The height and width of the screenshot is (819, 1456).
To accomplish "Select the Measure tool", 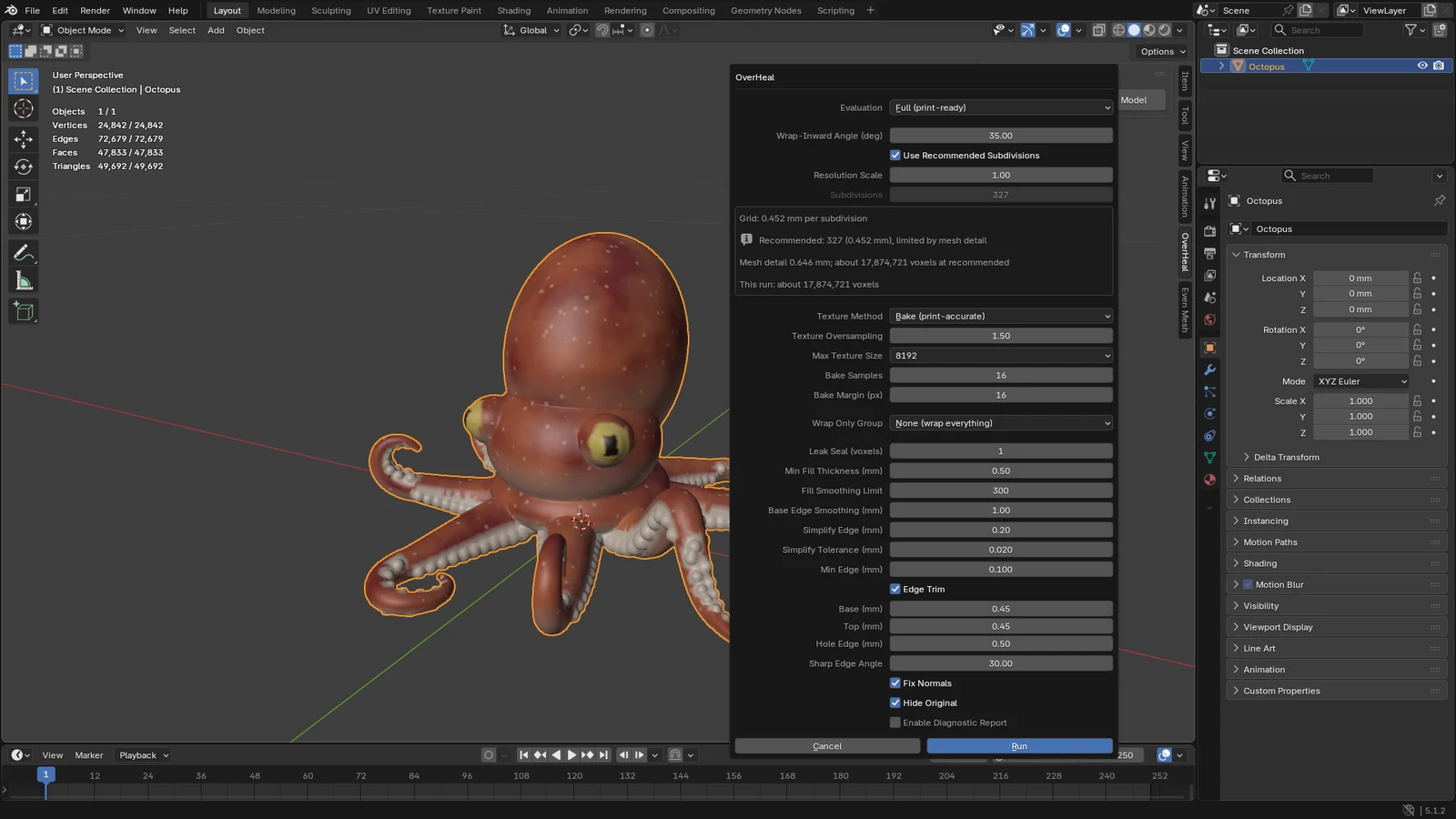I will pyautogui.click(x=24, y=281).
